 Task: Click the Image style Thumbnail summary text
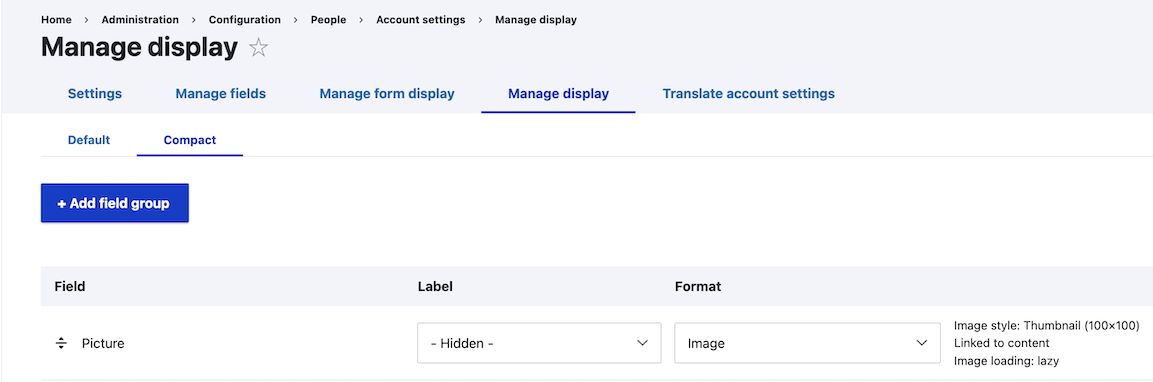(x=1046, y=325)
